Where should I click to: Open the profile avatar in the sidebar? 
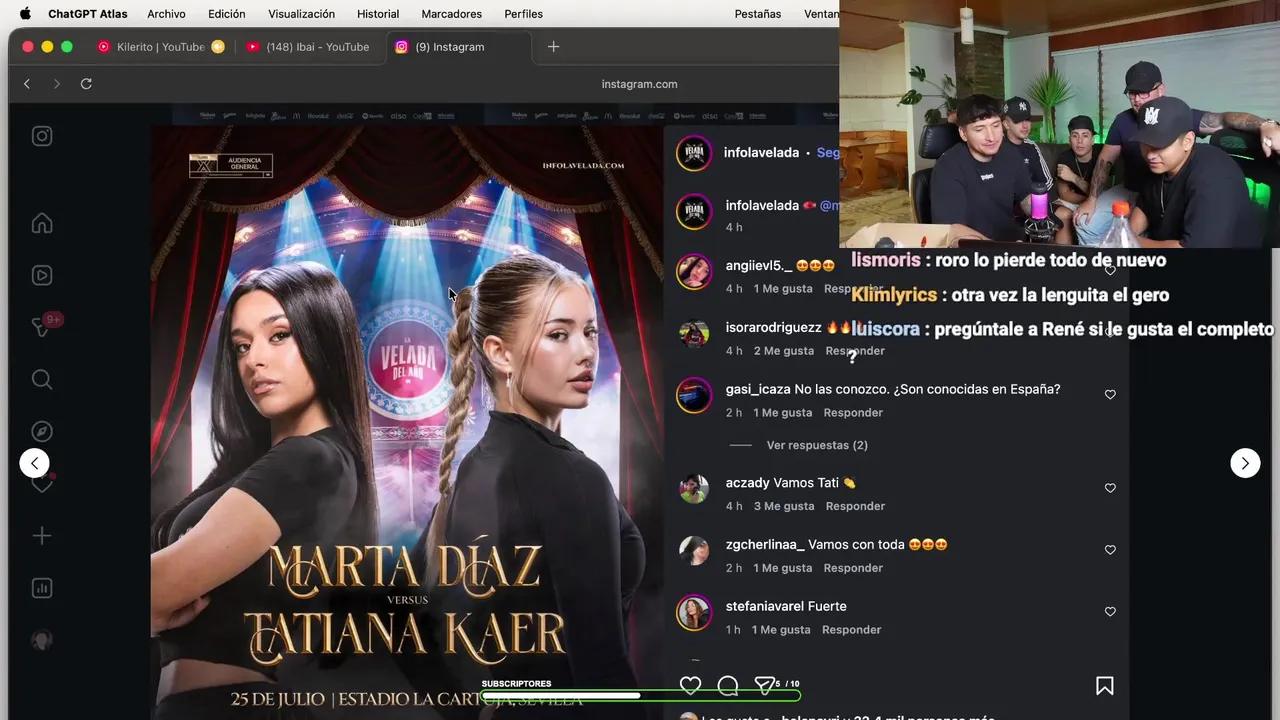pos(42,640)
